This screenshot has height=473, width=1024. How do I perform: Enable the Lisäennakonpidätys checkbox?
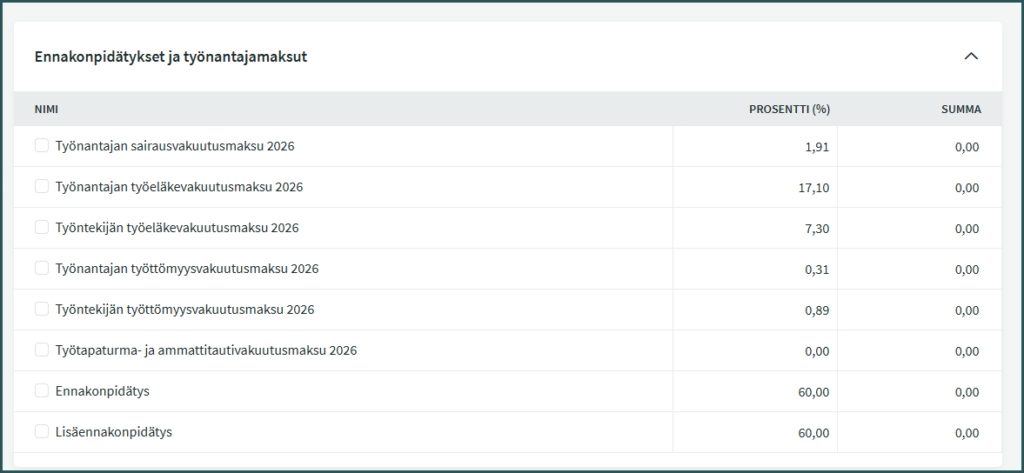tap(42, 432)
